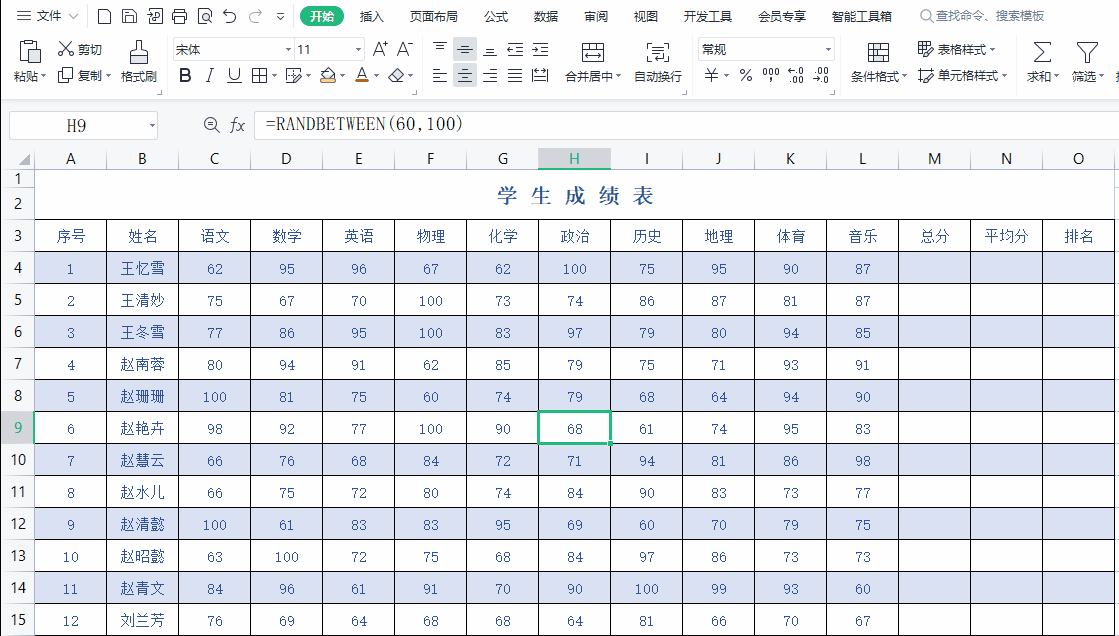Toggle 自动换行 wrap text
Image resolution: width=1119 pixels, height=636 pixels.
tap(657, 61)
